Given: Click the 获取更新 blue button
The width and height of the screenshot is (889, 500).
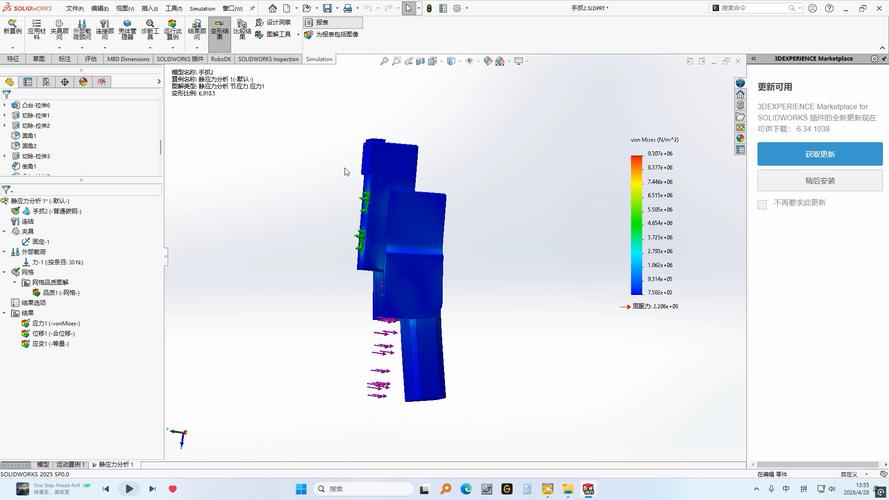Looking at the screenshot, I should (x=820, y=154).
